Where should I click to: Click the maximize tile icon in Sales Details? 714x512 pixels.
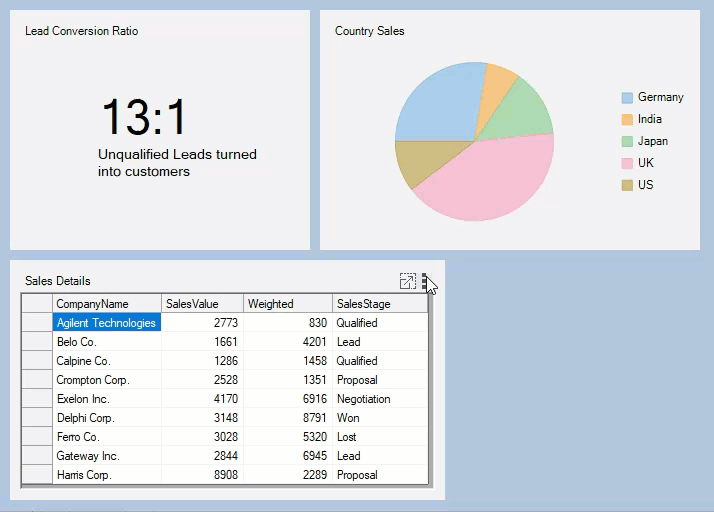(x=407, y=282)
